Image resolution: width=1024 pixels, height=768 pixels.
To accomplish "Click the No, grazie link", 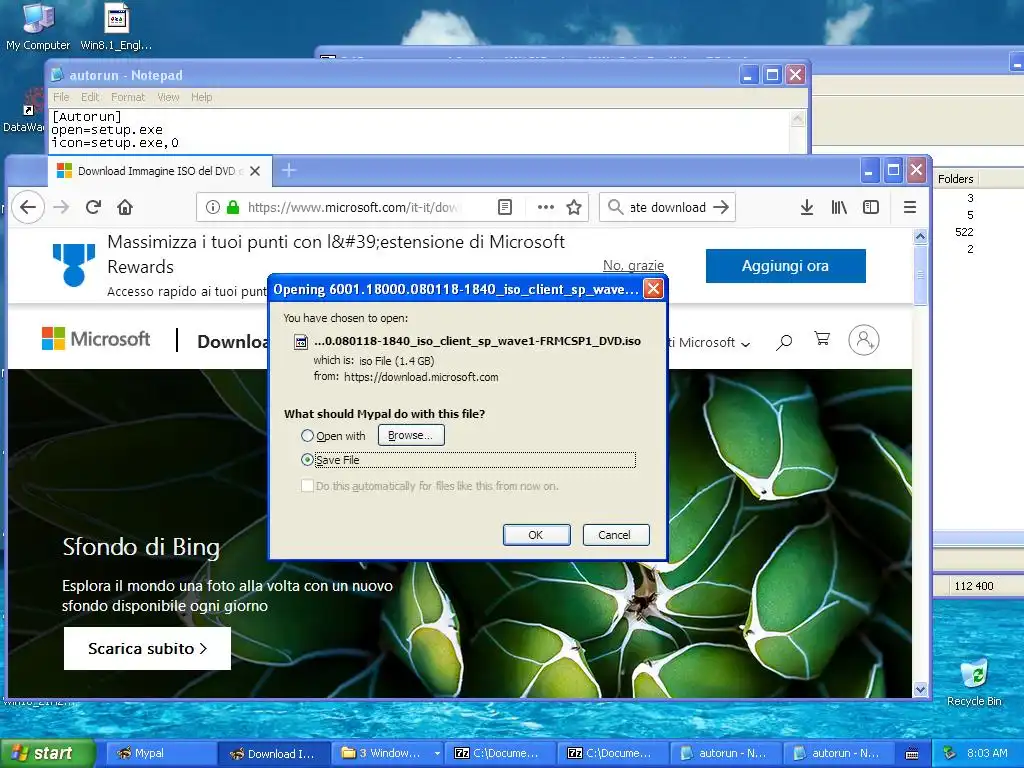I will click(x=633, y=265).
